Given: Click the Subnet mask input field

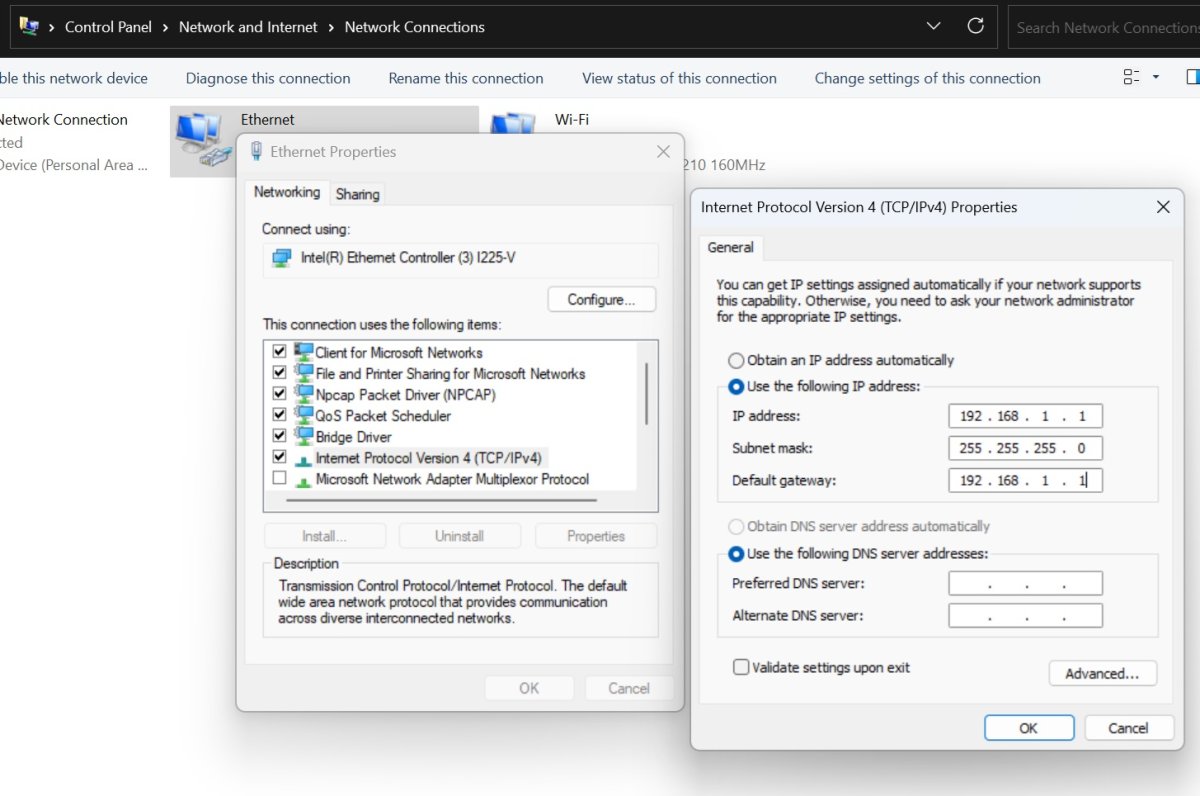Looking at the screenshot, I should coord(1025,448).
